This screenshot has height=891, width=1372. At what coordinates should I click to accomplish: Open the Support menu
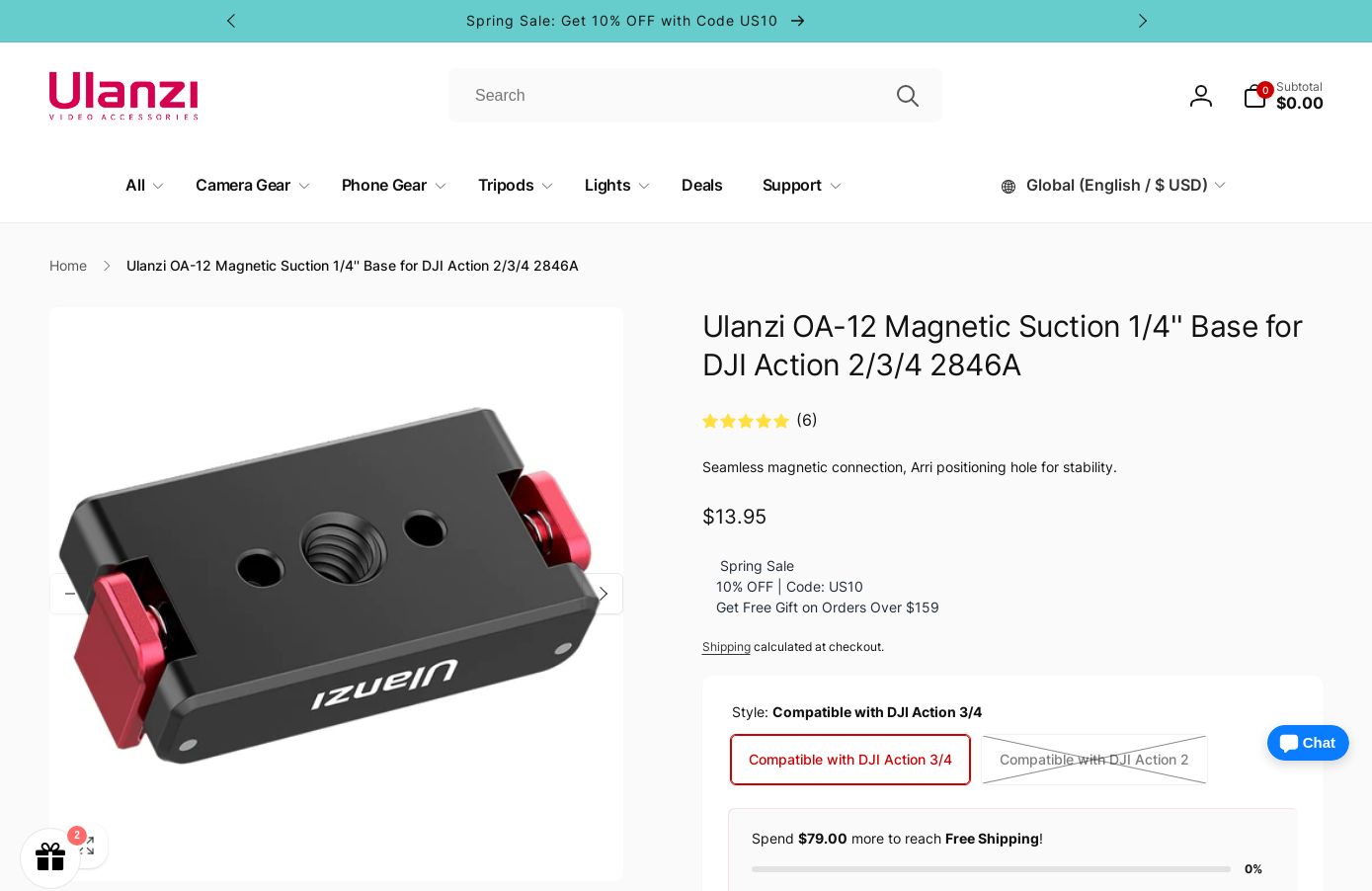click(x=801, y=186)
